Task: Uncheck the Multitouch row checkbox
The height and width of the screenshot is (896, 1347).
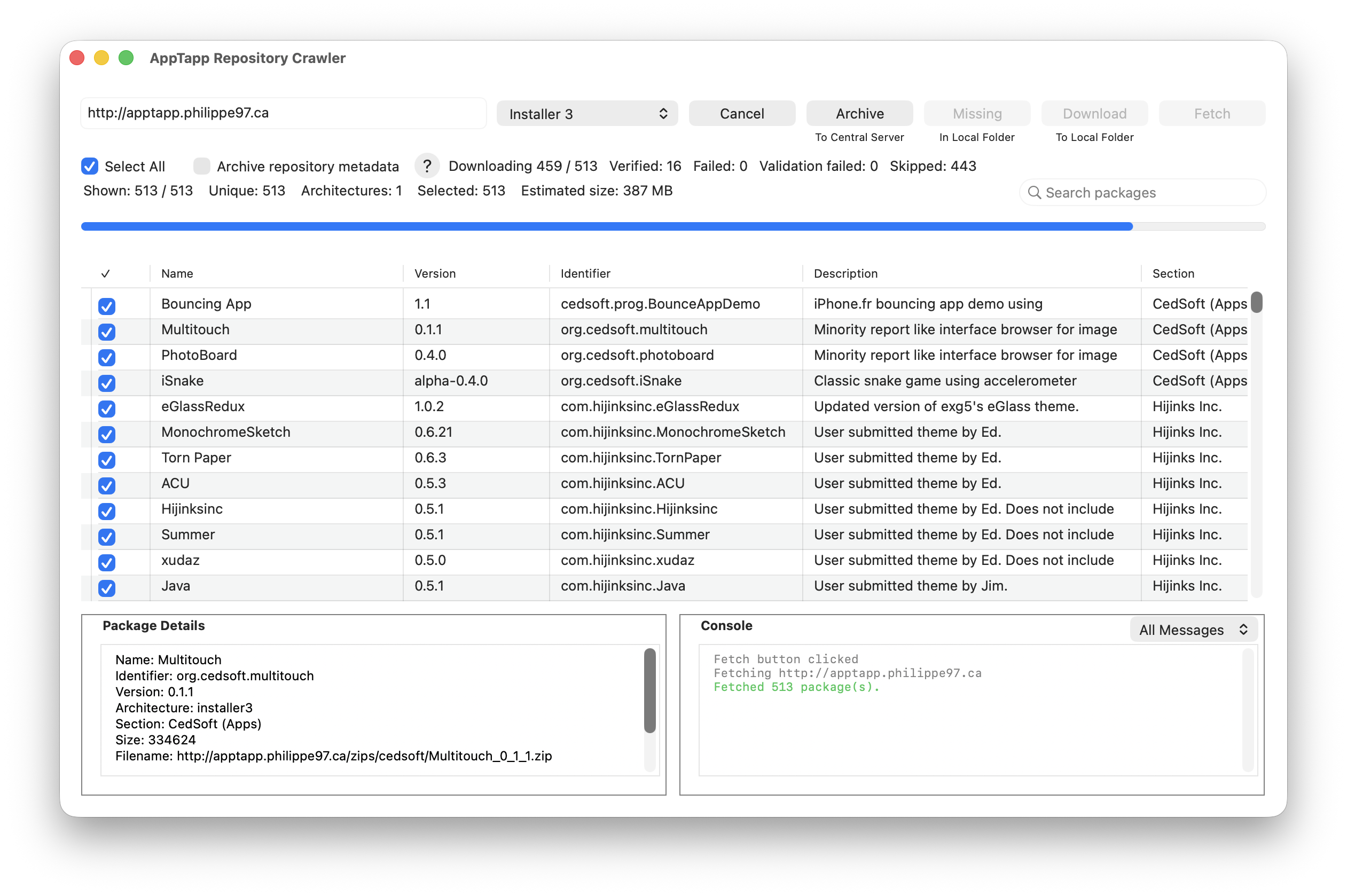Action: [107, 332]
